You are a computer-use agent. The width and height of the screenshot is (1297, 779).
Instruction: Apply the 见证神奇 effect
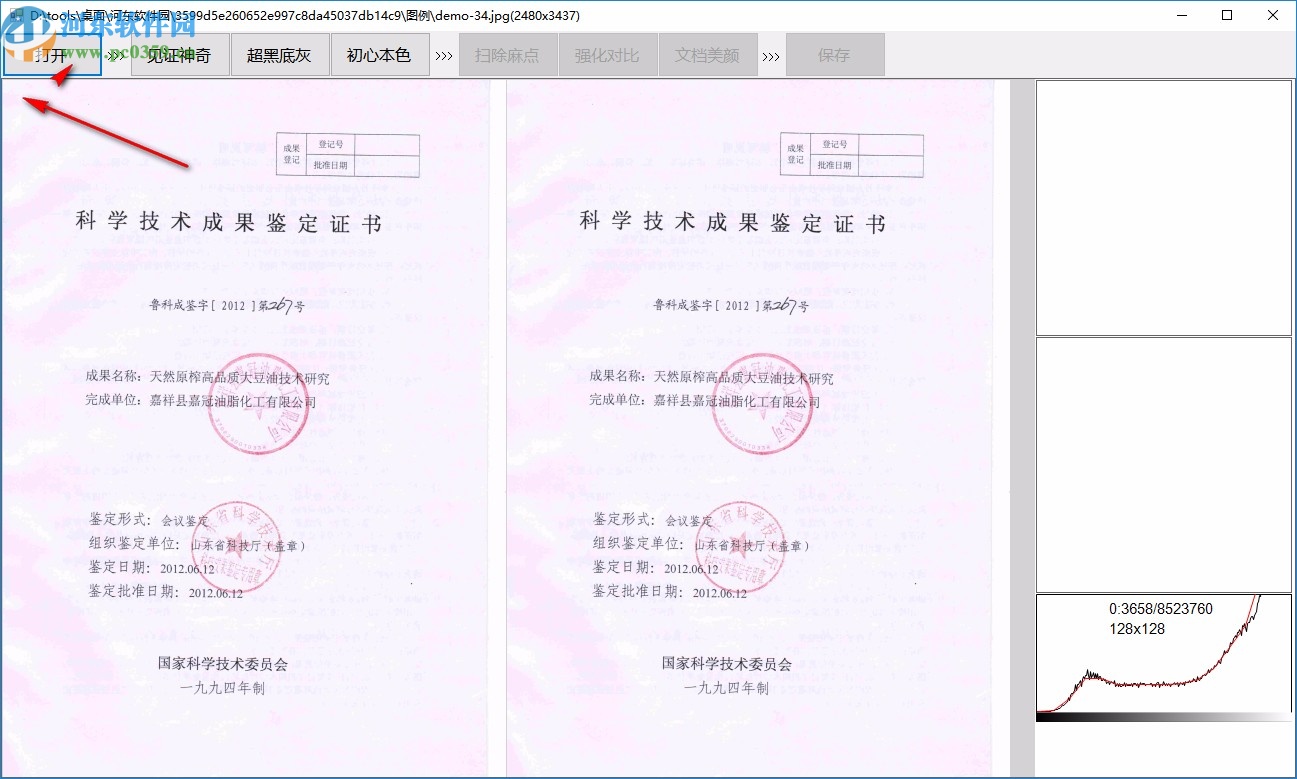pos(179,55)
